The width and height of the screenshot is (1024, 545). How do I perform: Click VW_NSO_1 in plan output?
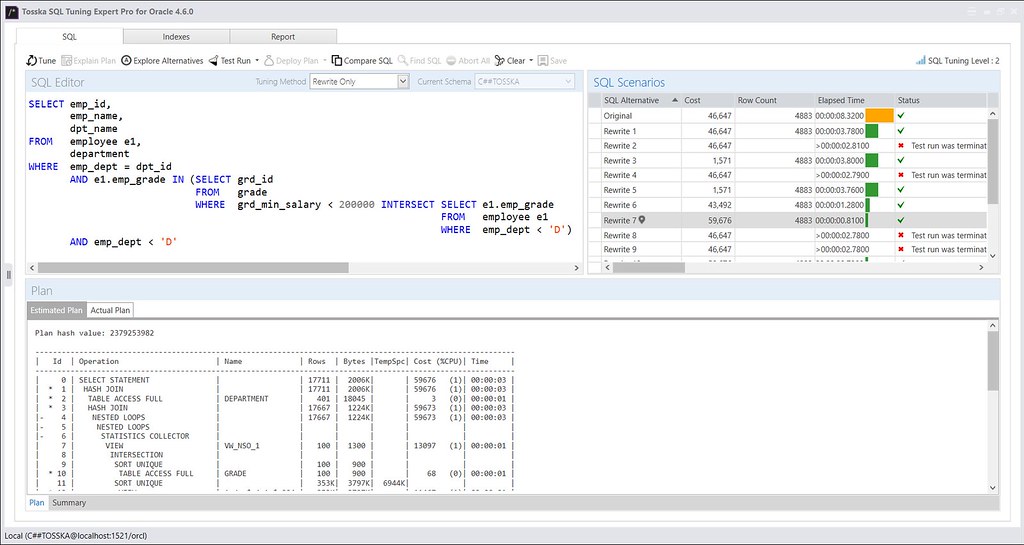coord(242,446)
